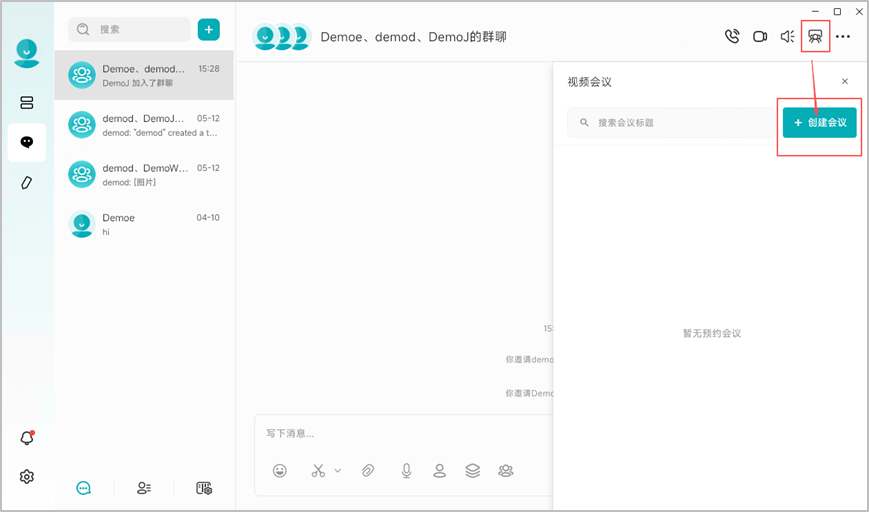Open settings gear icon
The image size is (869, 512).
pos(27,477)
